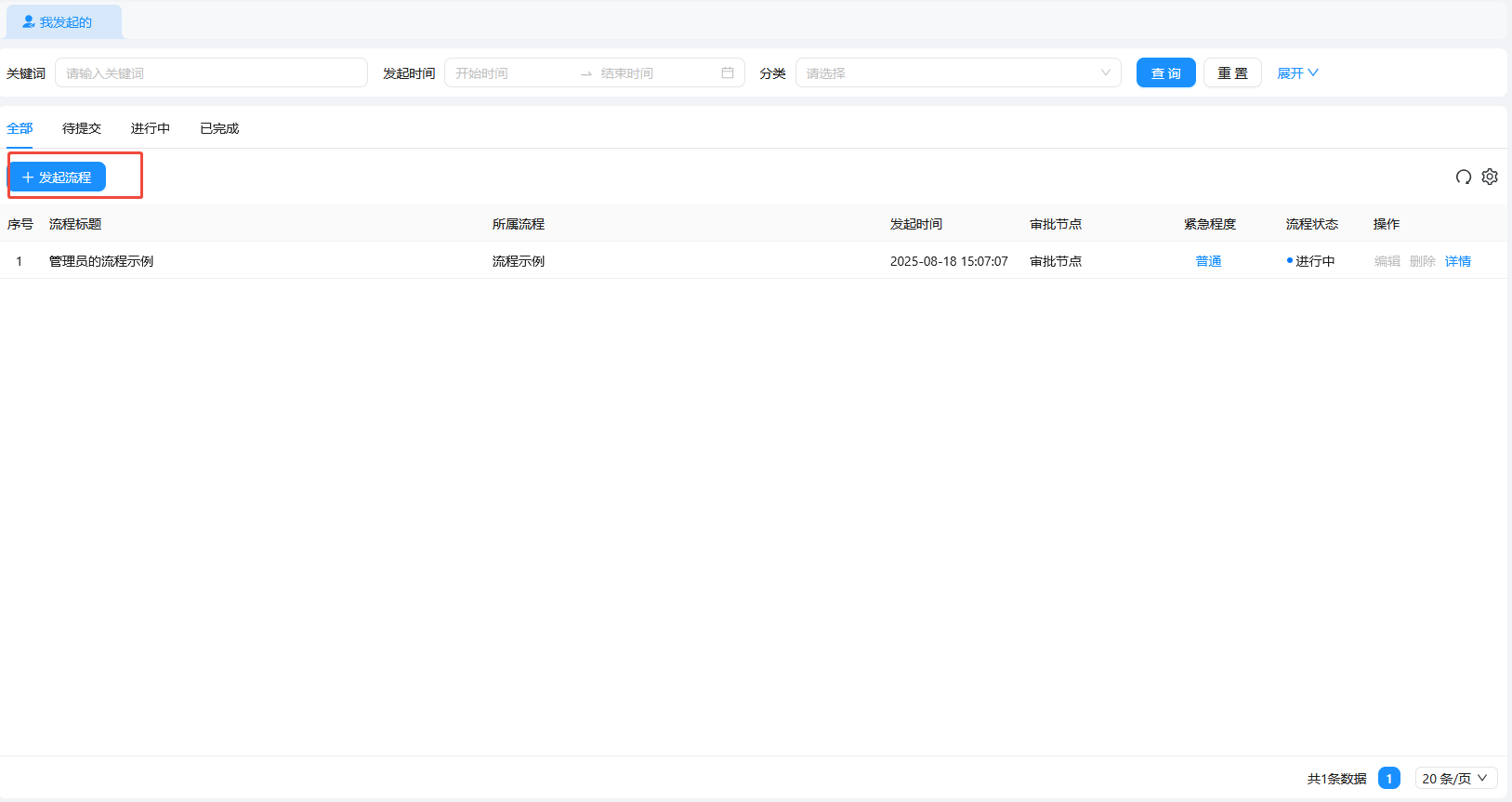Click the user icon on 我发起的 tab
The image size is (1512, 802).
(x=29, y=21)
